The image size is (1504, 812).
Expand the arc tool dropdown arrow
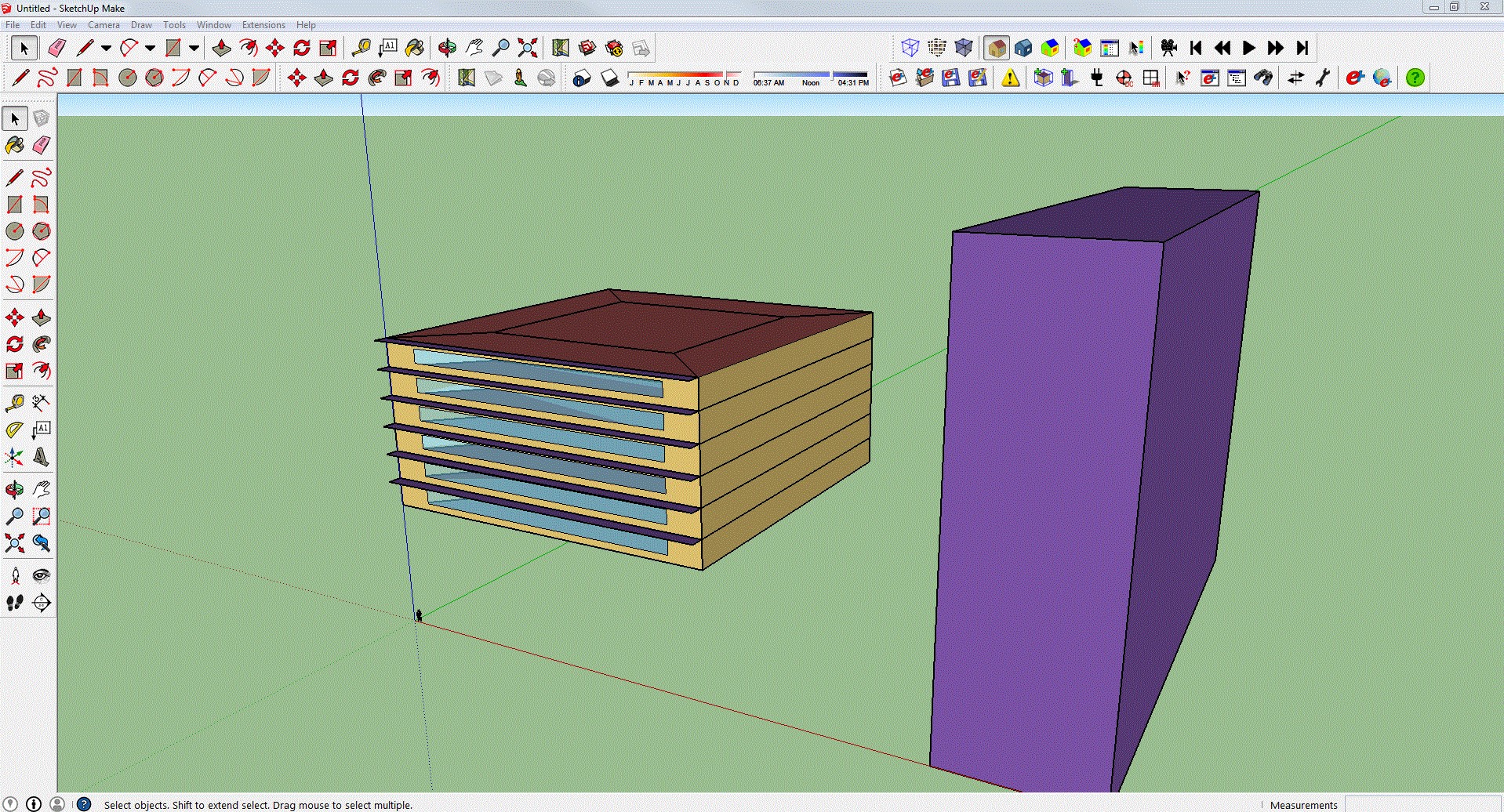pos(150,49)
